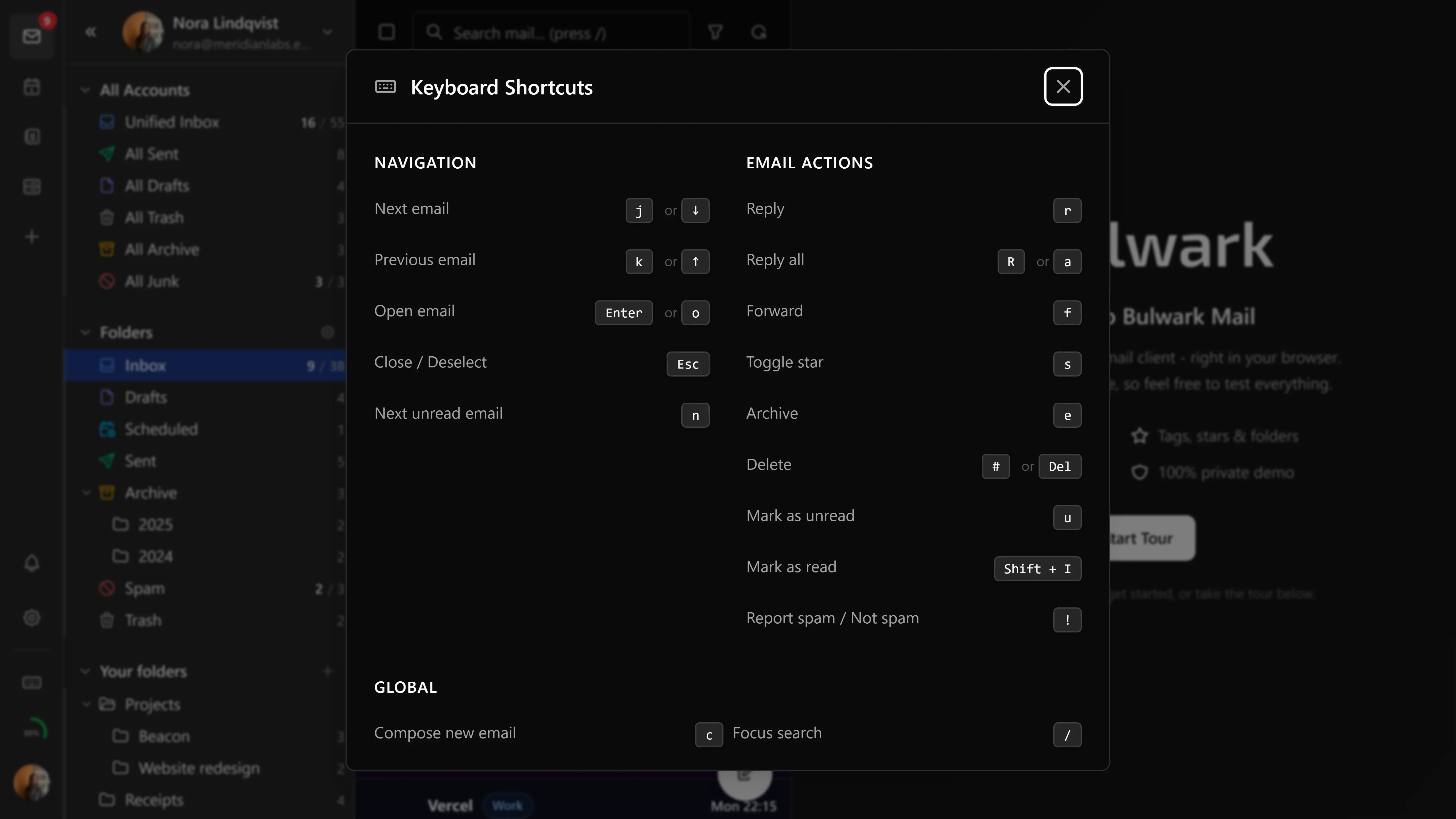Collapse the All Accounts section
Image resolution: width=1456 pixels, height=819 pixels.
click(x=85, y=90)
